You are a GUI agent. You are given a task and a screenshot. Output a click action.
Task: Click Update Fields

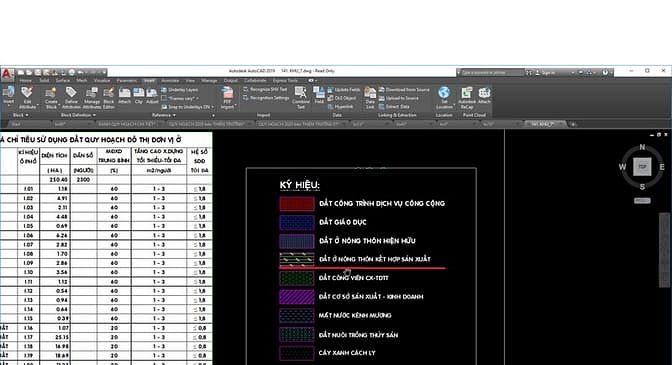[344, 90]
